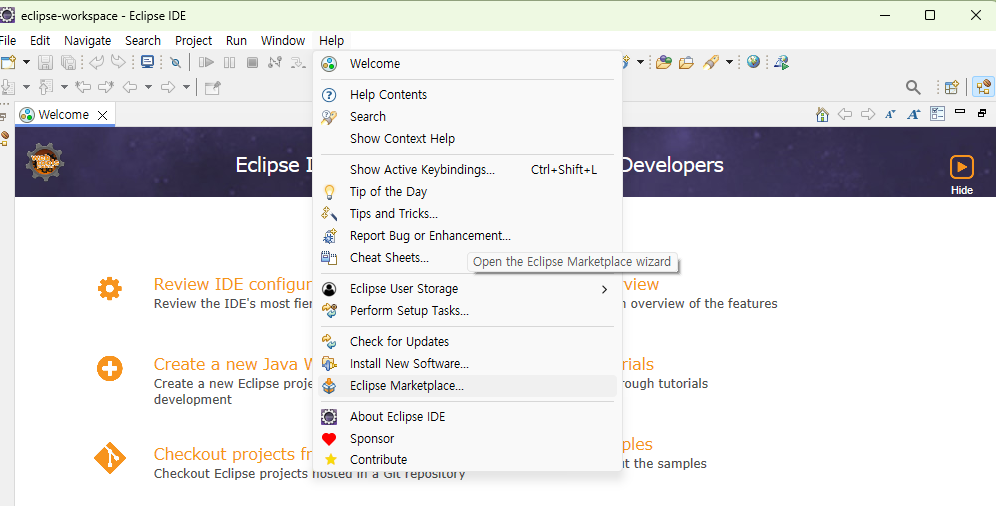The height and width of the screenshot is (506, 996).
Task: Select the Java EE perspective button
Action: tap(984, 87)
